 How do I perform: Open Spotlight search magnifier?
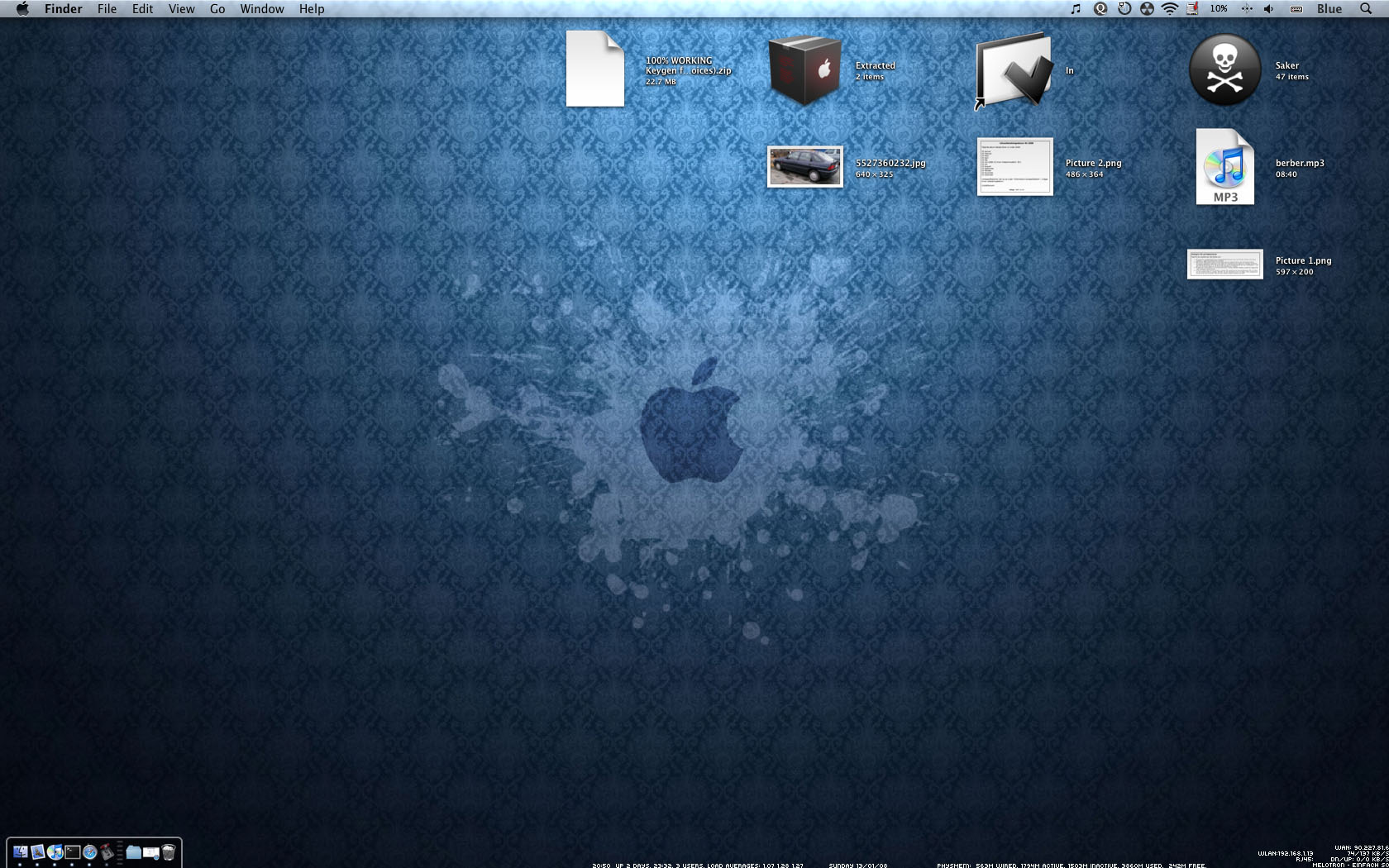tap(1366, 9)
